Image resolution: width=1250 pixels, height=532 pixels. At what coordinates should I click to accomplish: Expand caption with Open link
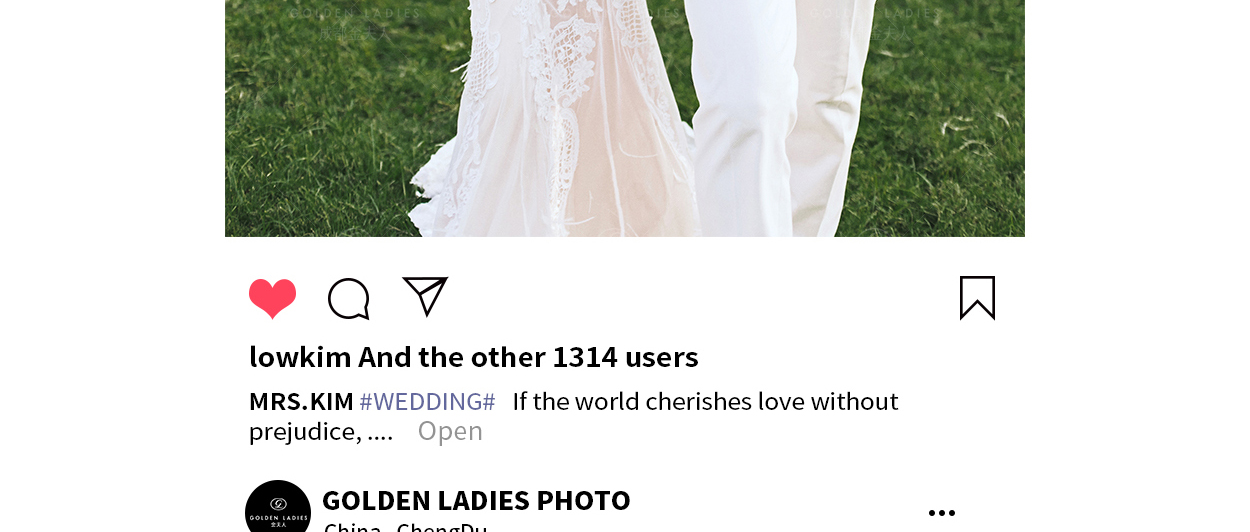(450, 431)
